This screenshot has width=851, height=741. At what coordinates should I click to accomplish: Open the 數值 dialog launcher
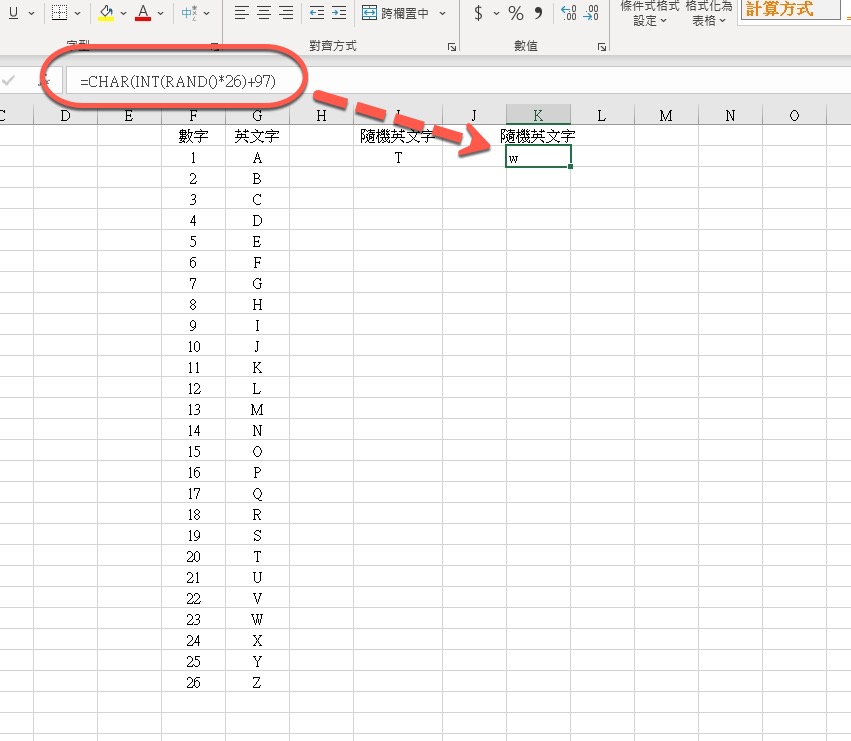(x=601, y=47)
